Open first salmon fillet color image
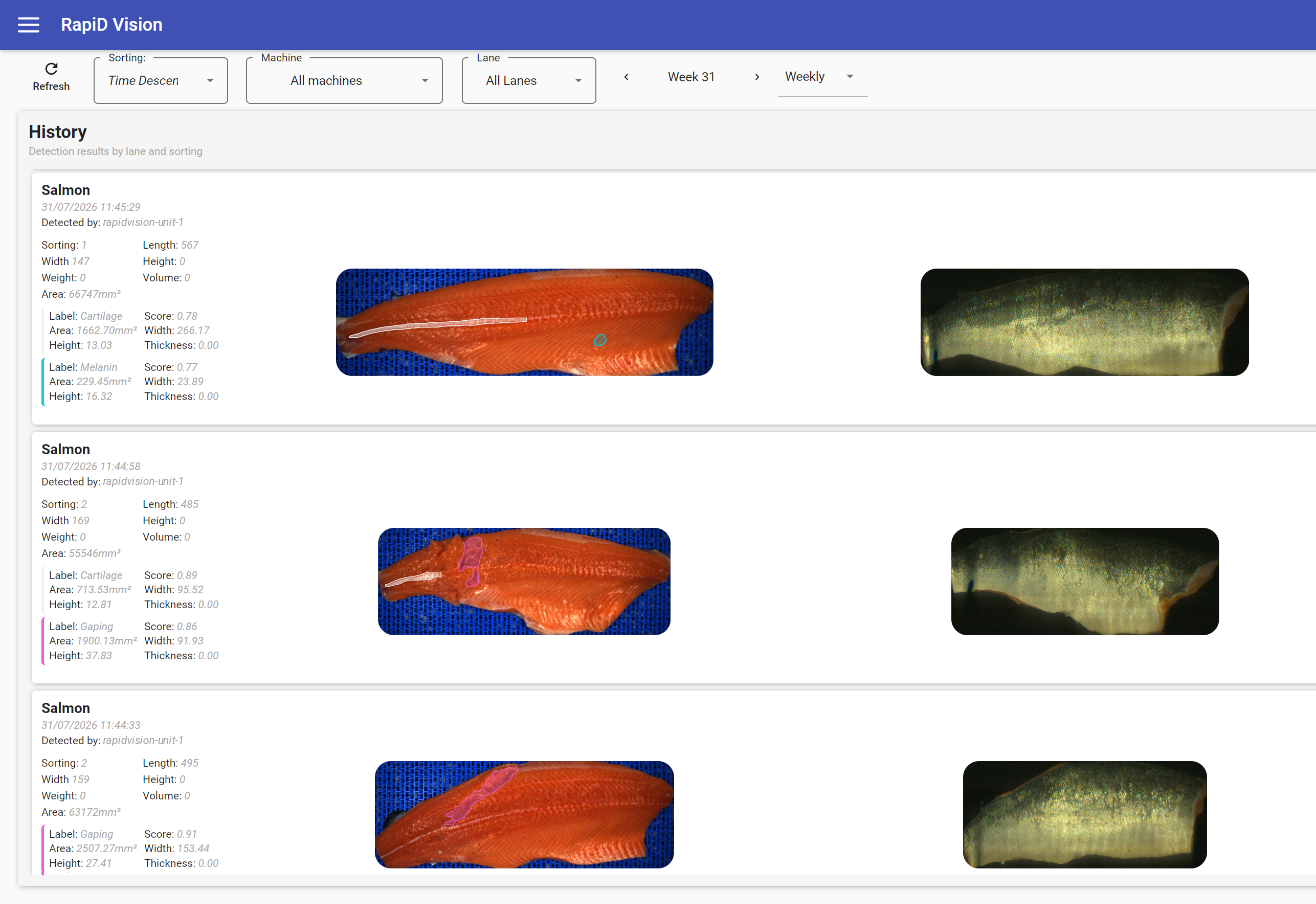The width and height of the screenshot is (1316, 904). (524, 322)
